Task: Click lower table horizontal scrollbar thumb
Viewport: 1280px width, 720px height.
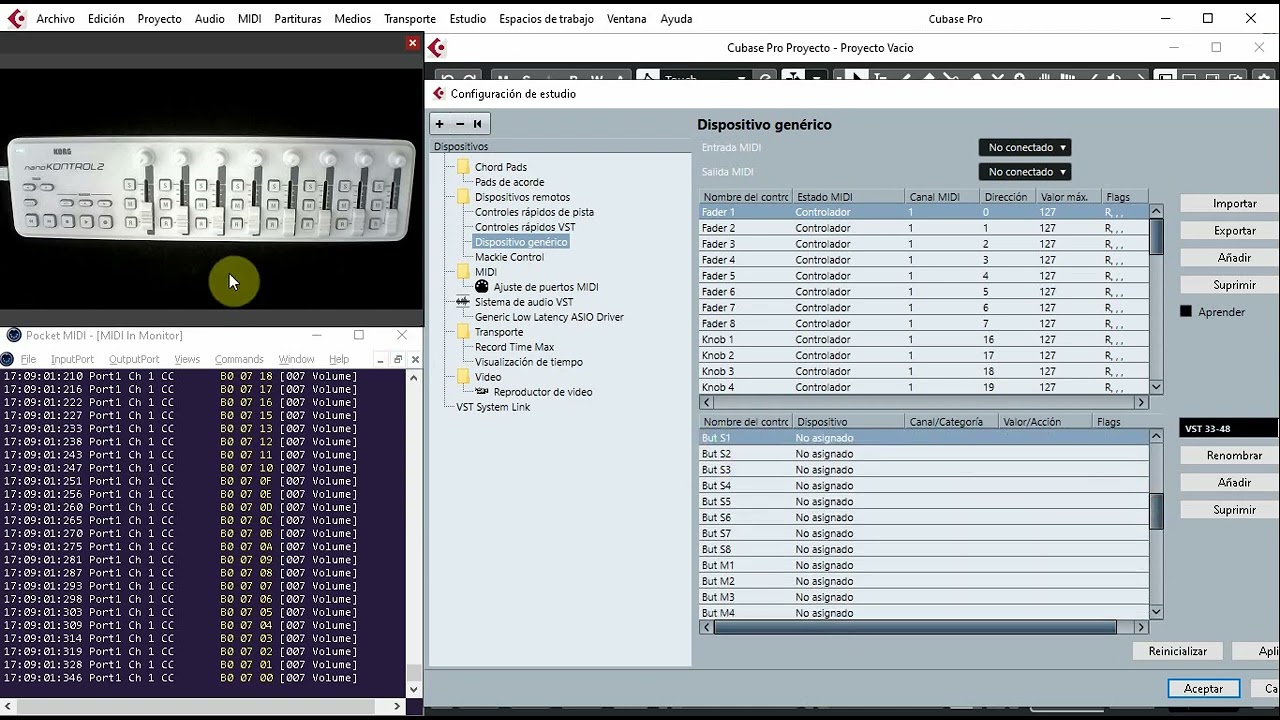Action: pyautogui.click(x=915, y=627)
